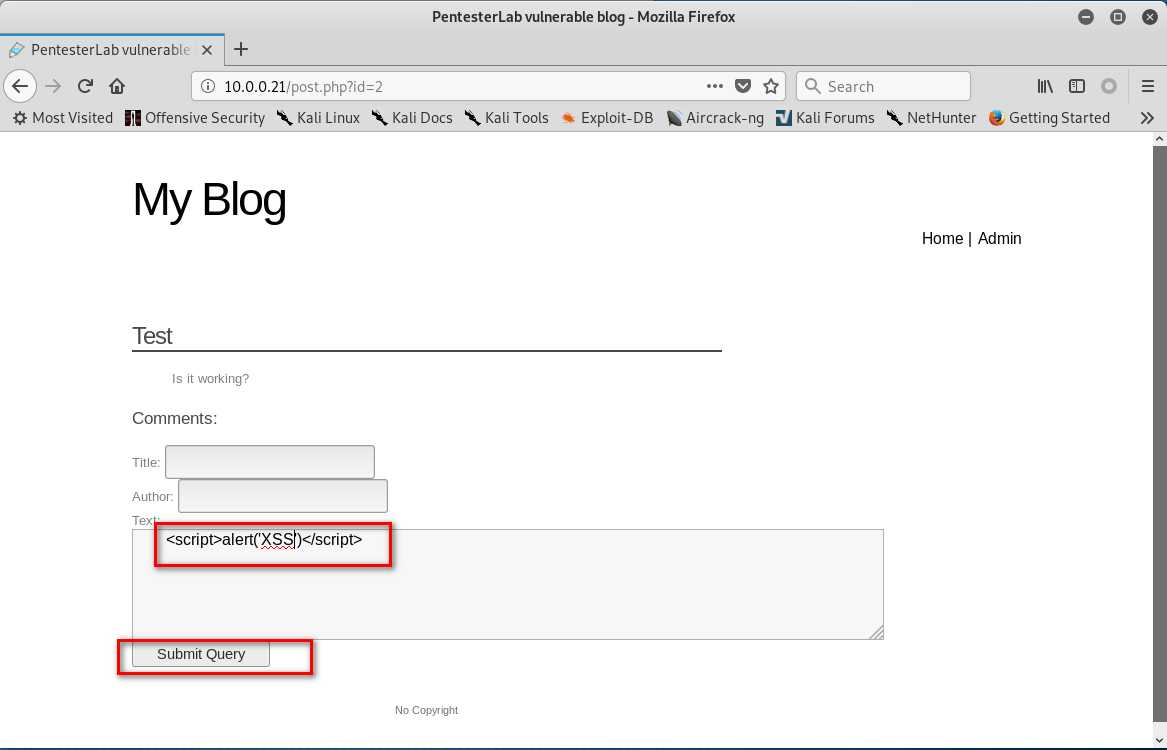This screenshot has height=750, width=1167.
Task: Follow the Home link on blog
Action: click(942, 238)
